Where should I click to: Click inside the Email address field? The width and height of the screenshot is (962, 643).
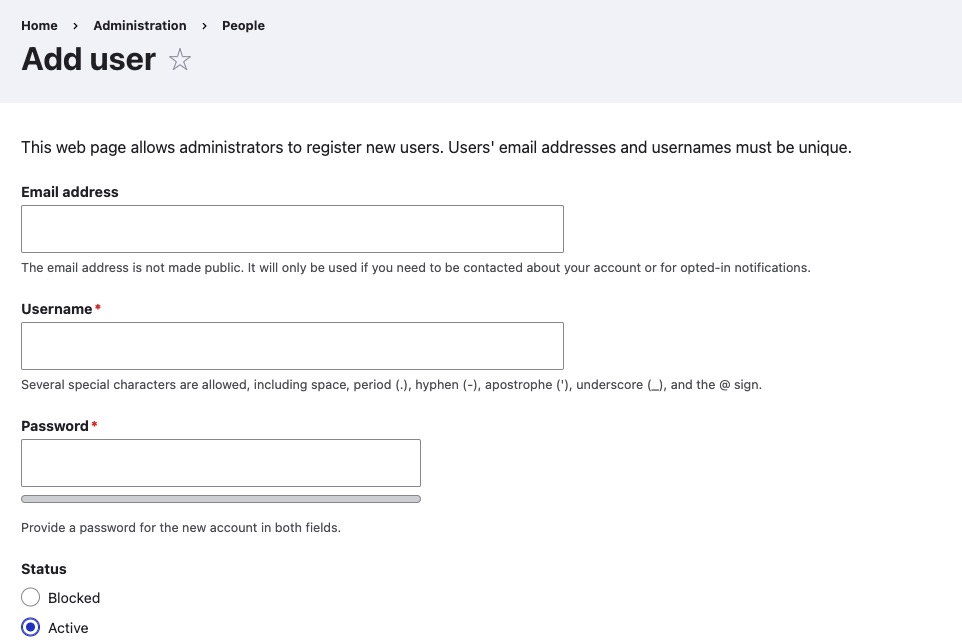coord(292,228)
